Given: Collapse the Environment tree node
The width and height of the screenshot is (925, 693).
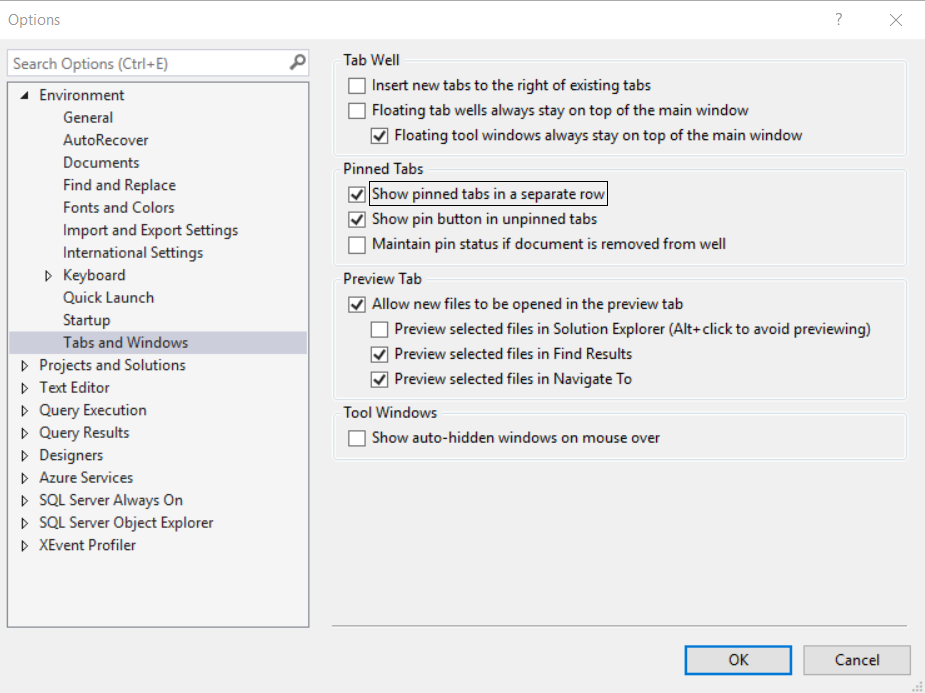Looking at the screenshot, I should pyautogui.click(x=25, y=96).
